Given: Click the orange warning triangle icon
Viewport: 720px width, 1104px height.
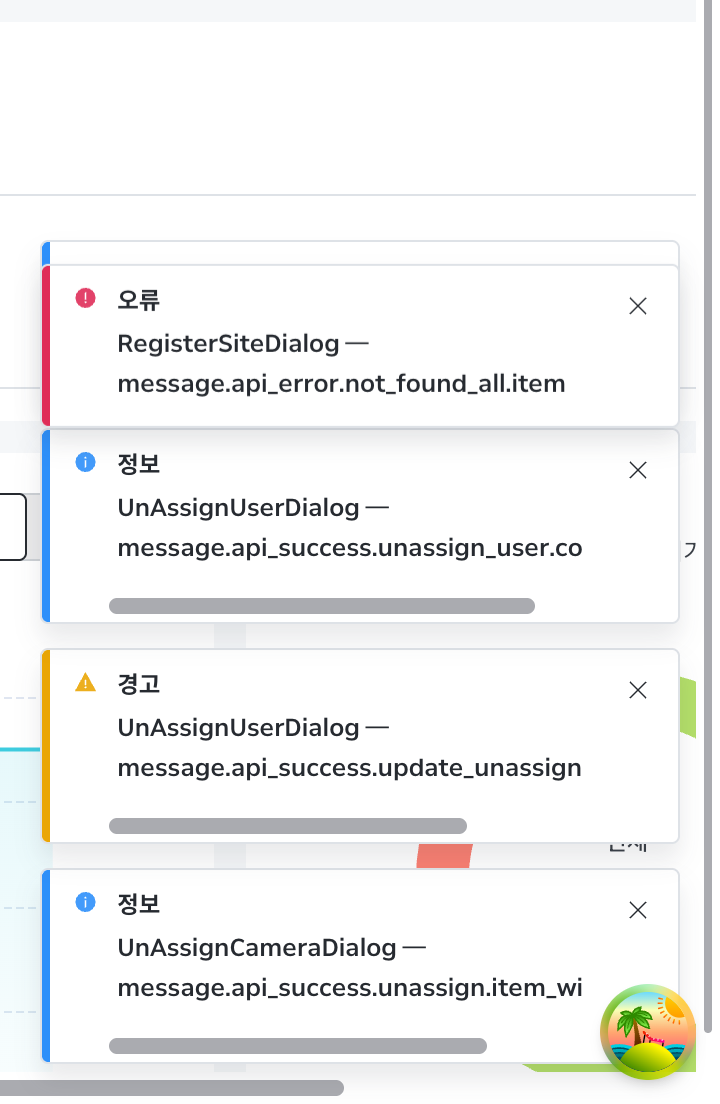Looking at the screenshot, I should 86,683.
